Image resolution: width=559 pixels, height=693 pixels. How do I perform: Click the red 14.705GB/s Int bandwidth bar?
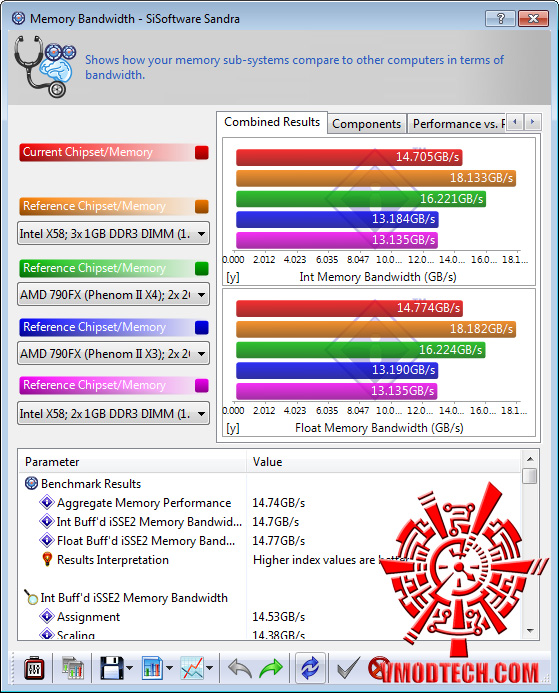(349, 157)
